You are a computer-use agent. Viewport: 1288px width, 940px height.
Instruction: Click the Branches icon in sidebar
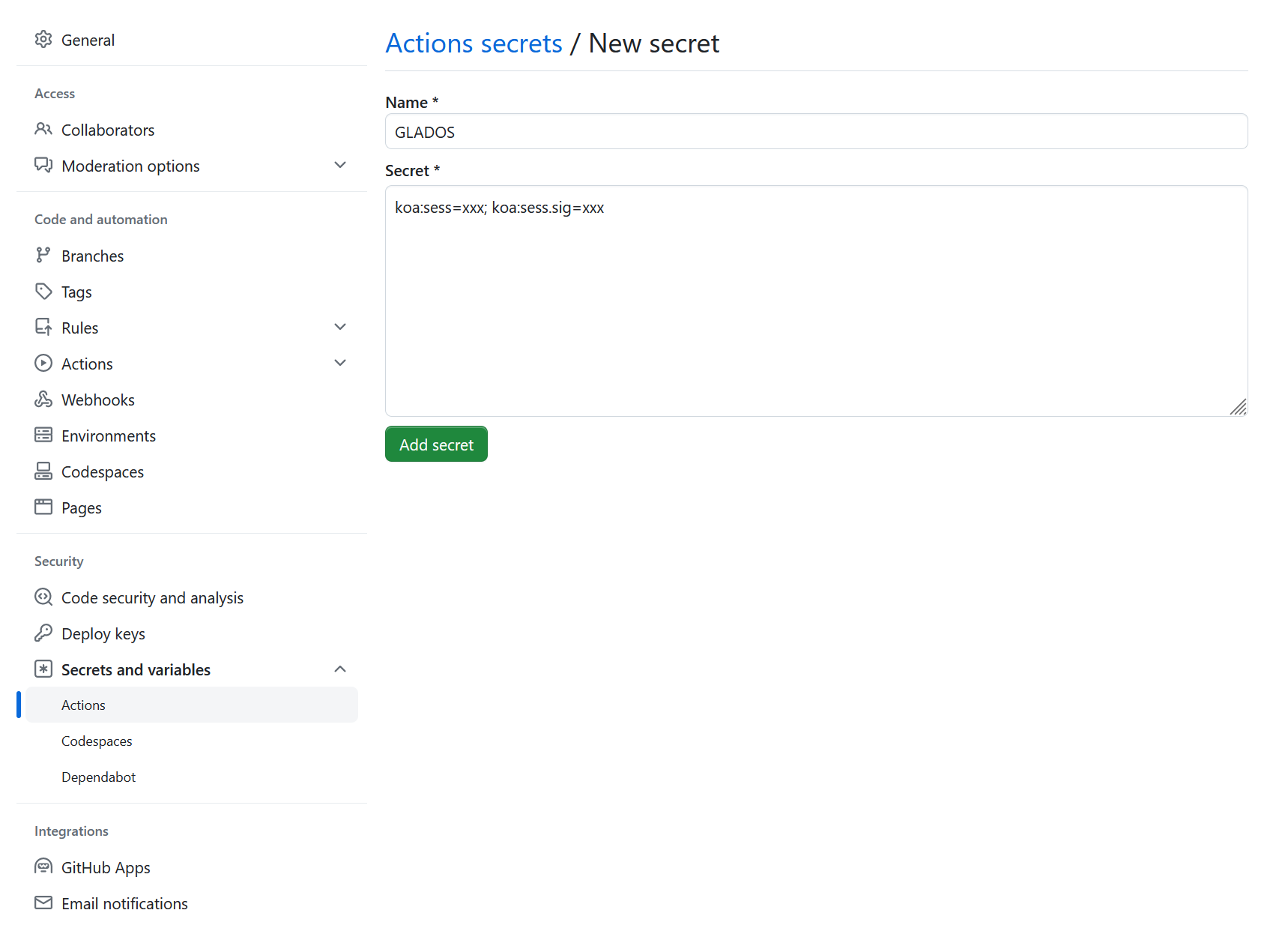[43, 255]
